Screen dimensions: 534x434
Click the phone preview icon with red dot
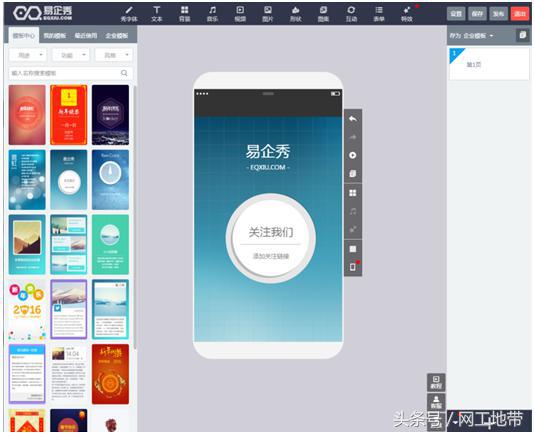pos(353,266)
